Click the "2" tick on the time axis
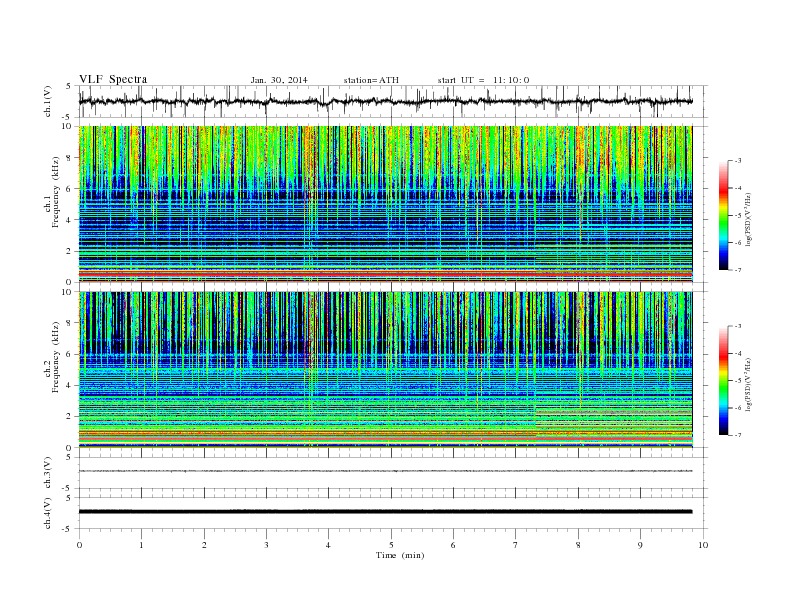792x612 pixels. point(204,545)
